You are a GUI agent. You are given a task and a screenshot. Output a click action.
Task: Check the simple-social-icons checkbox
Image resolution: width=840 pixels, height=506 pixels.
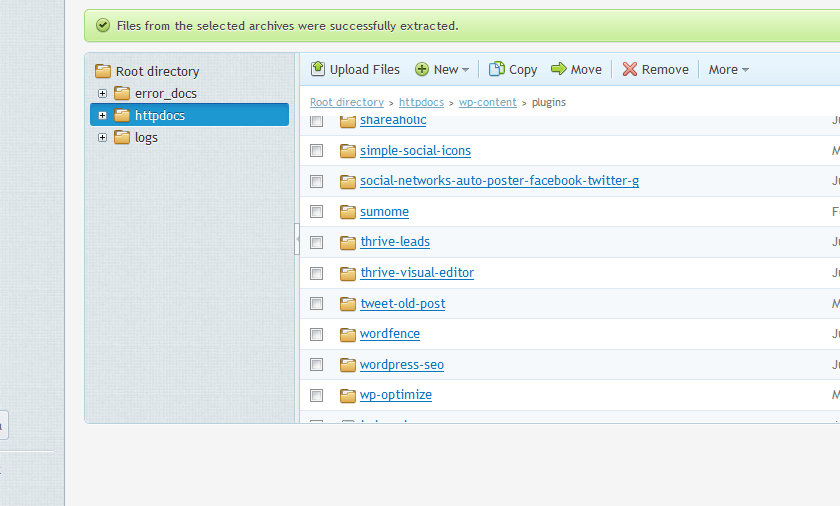(317, 150)
